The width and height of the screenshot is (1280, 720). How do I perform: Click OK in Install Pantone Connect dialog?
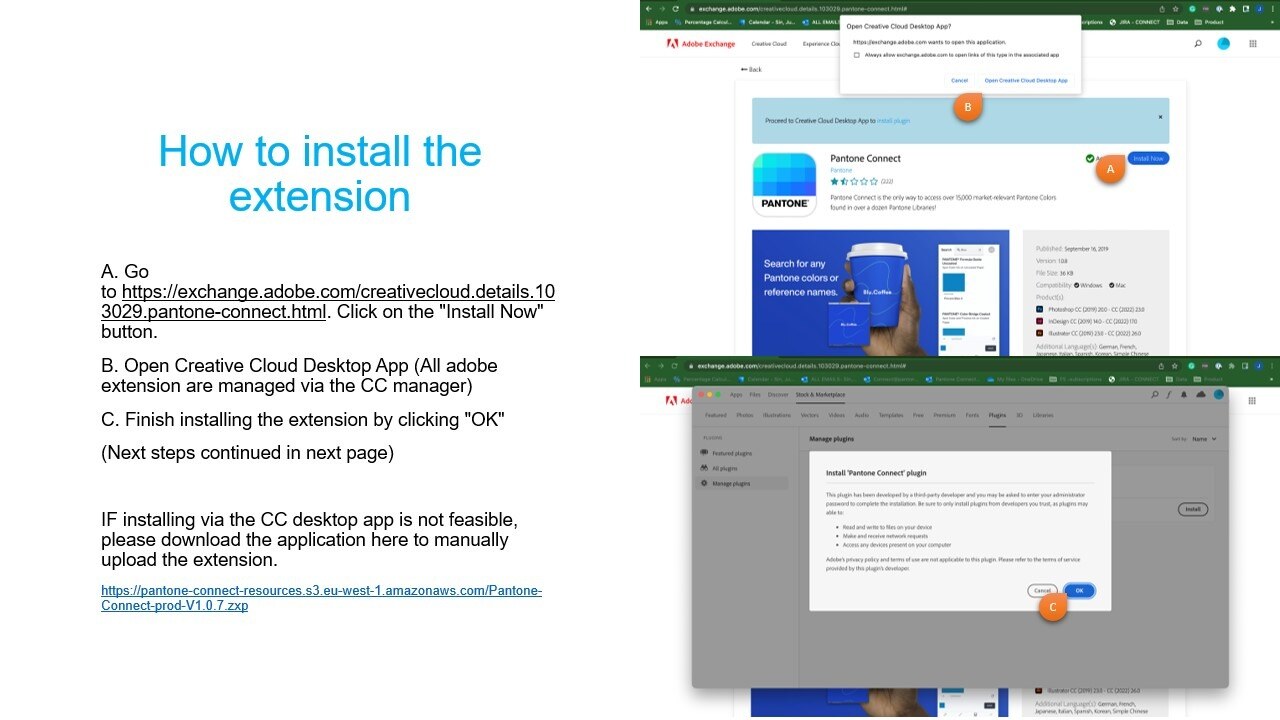tap(1079, 591)
